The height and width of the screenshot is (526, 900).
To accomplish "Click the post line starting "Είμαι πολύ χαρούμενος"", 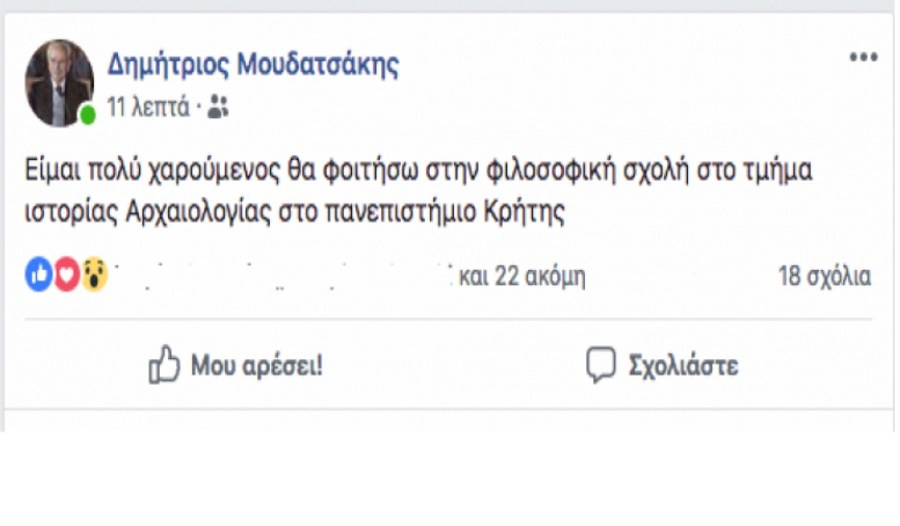I will [420, 171].
